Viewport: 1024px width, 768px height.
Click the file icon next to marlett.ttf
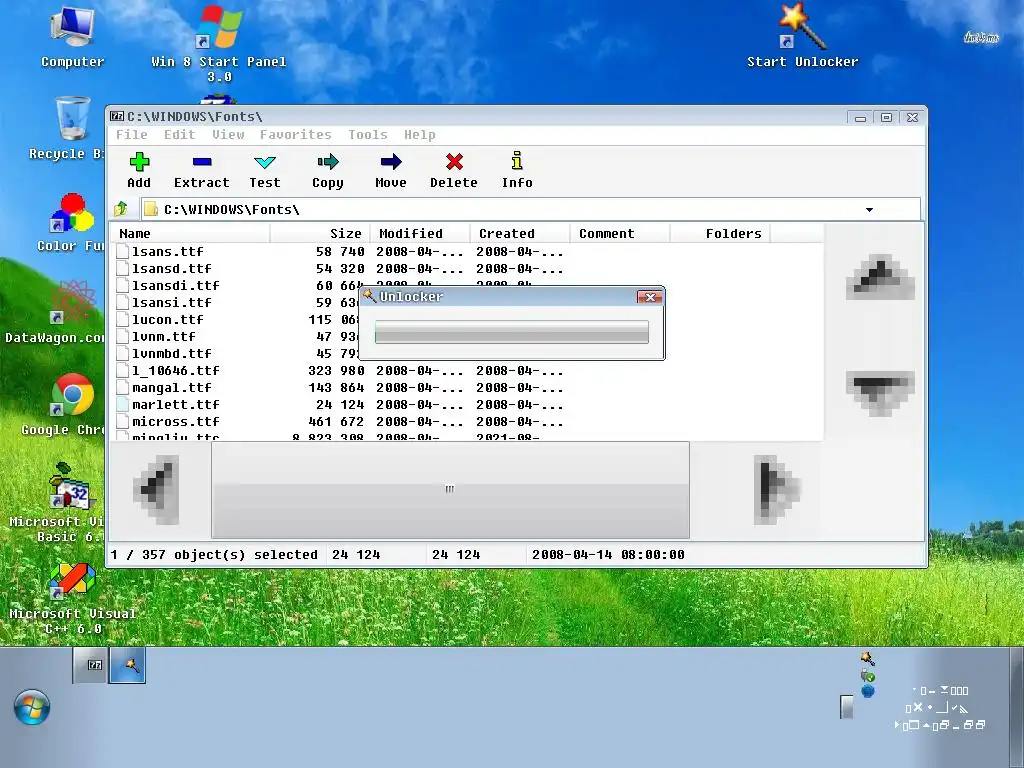(x=122, y=404)
